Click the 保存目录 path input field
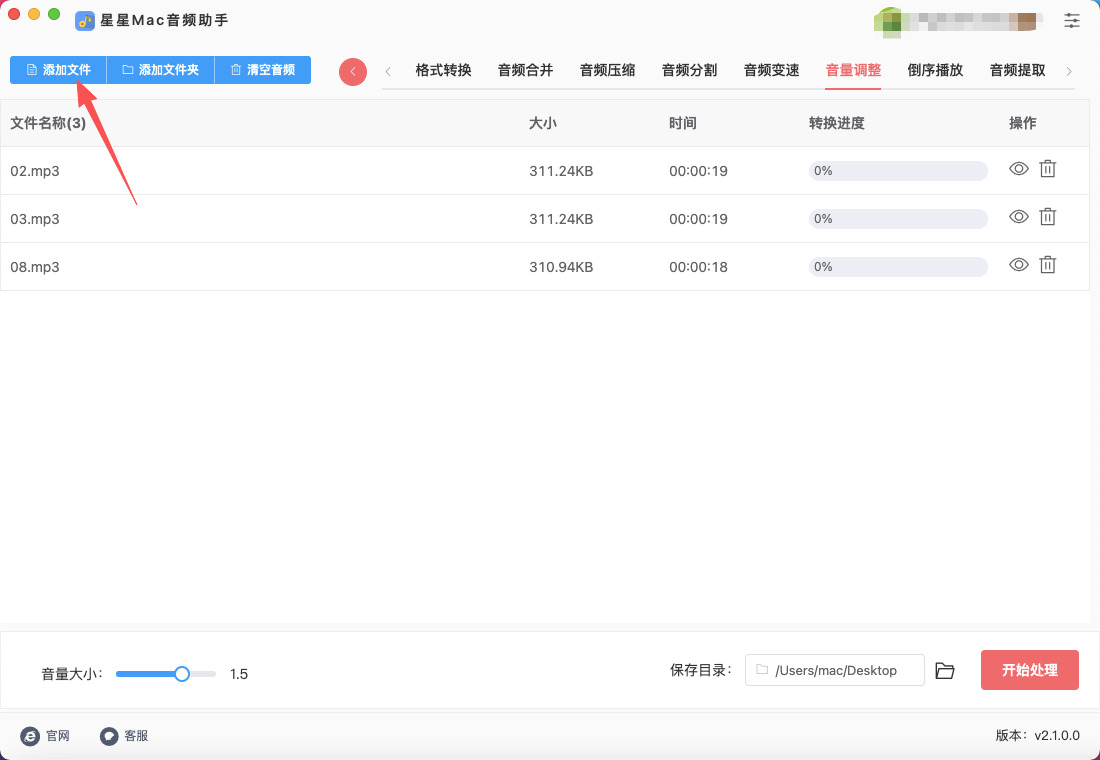The height and width of the screenshot is (760, 1100). pyautogui.click(x=835, y=670)
